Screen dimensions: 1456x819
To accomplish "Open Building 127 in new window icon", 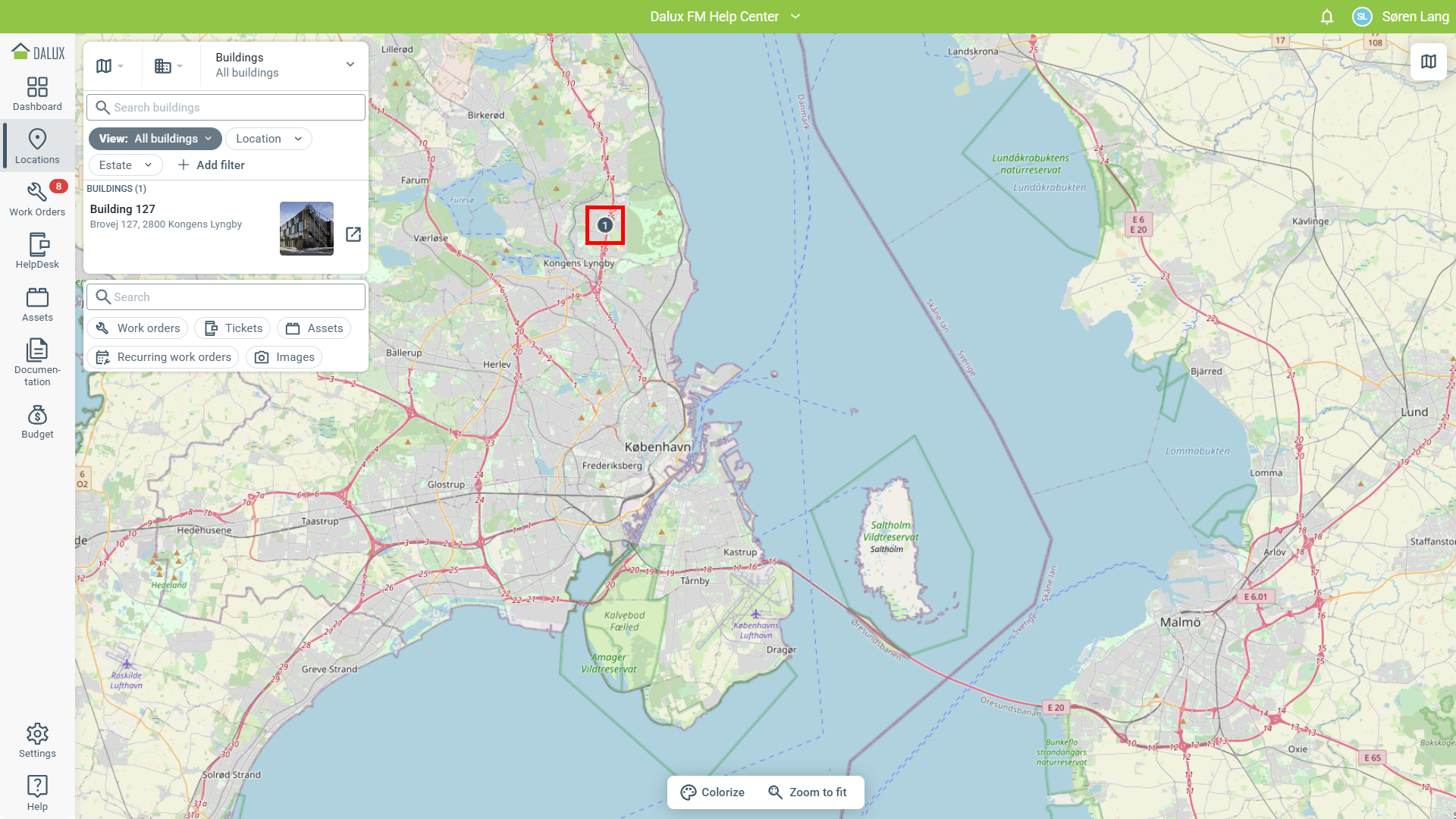I will point(353,234).
